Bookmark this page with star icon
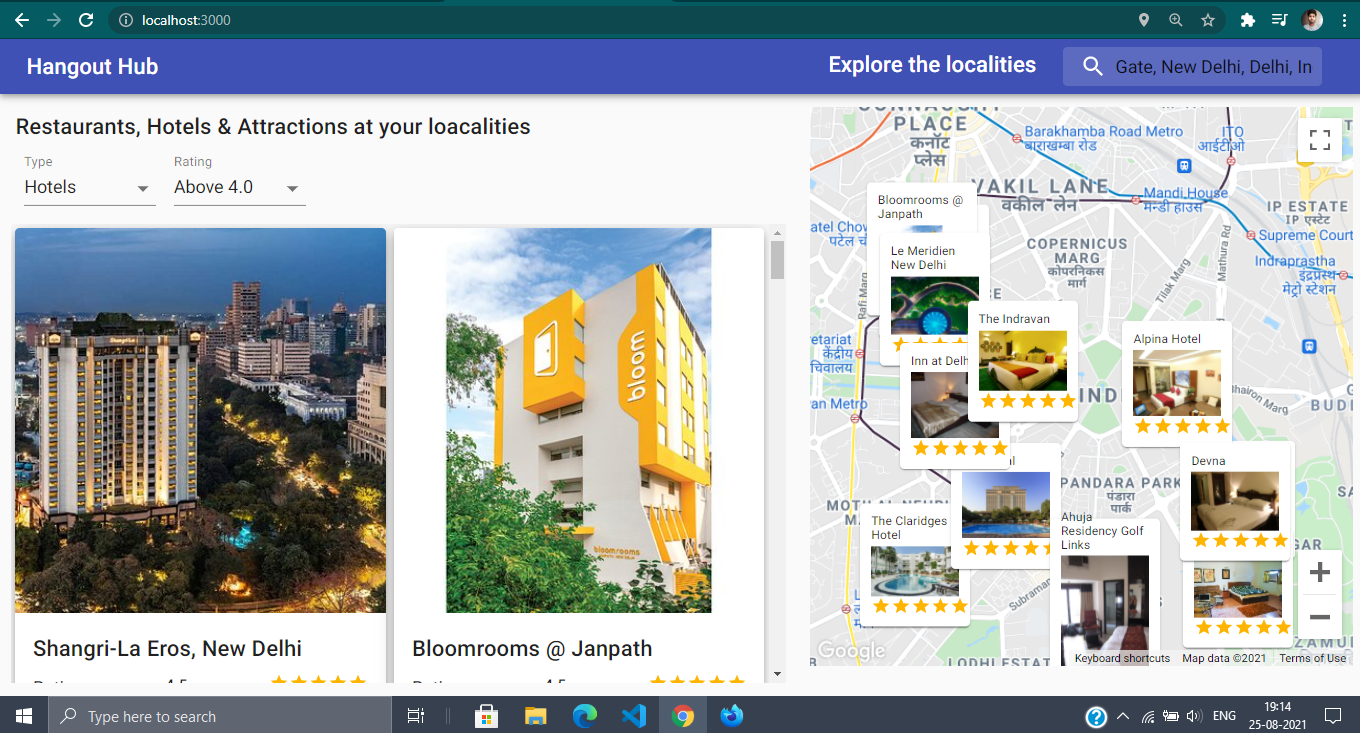 (x=1208, y=20)
